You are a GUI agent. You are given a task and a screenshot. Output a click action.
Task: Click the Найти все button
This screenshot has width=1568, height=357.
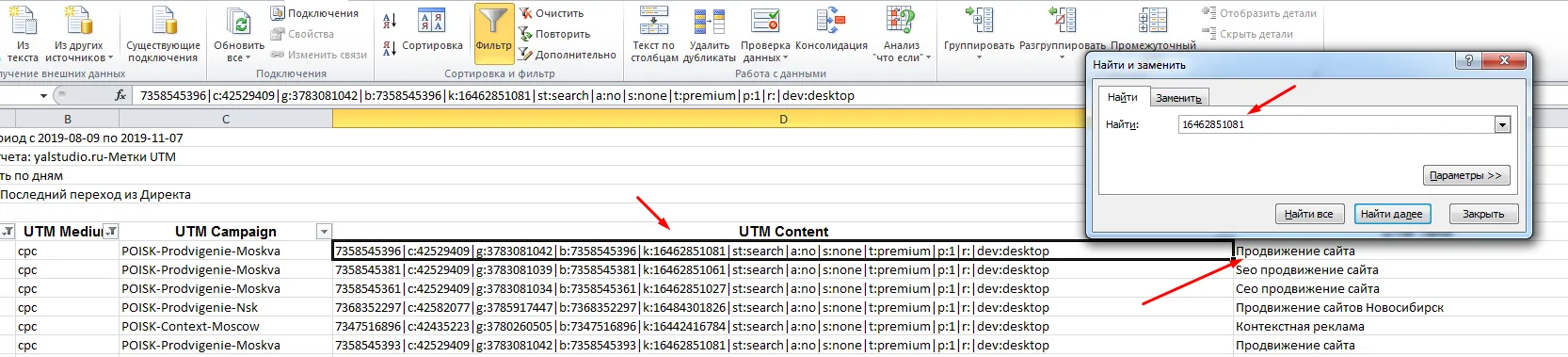tap(1309, 214)
